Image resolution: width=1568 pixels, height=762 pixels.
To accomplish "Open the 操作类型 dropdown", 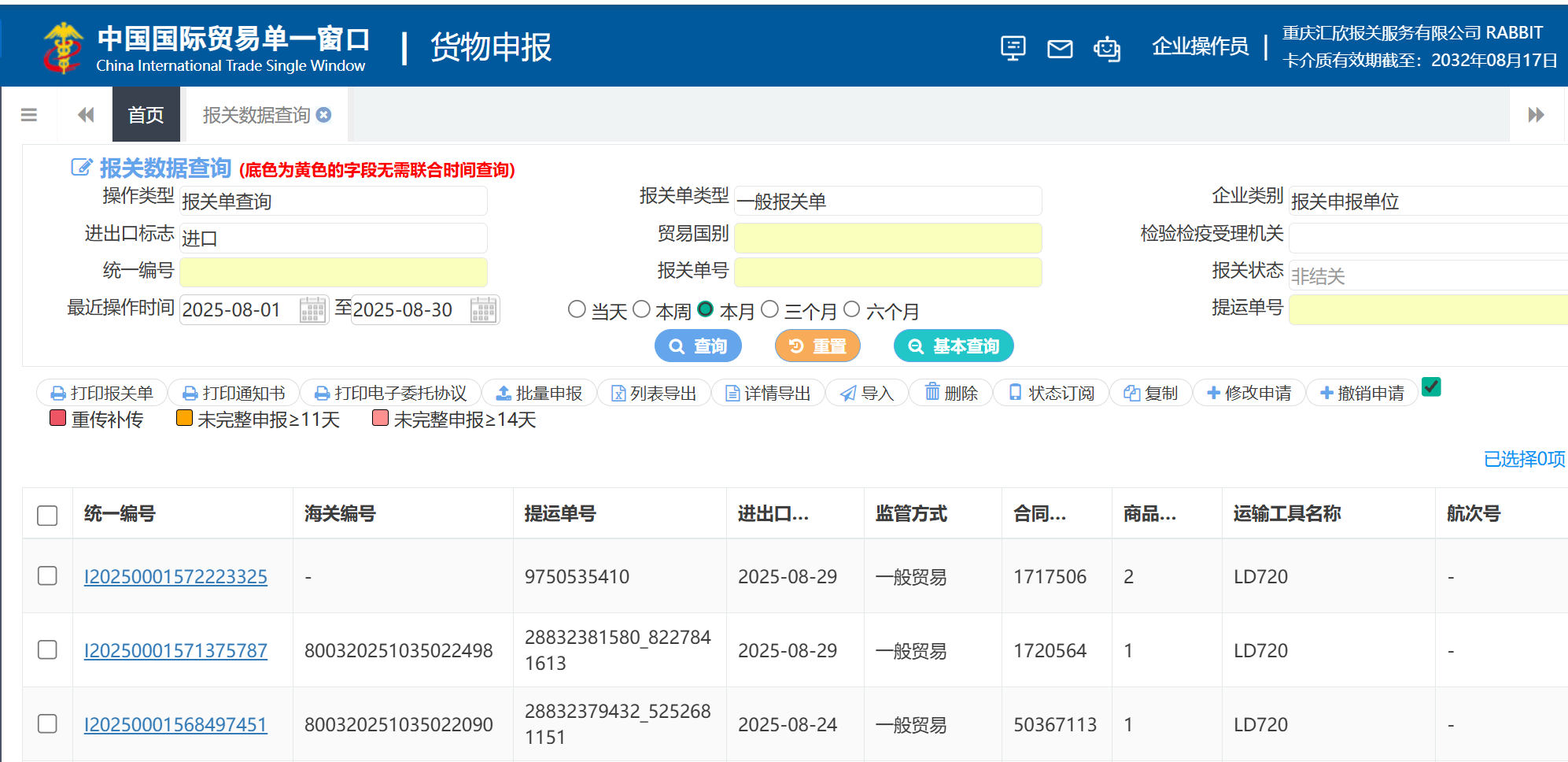I will [x=333, y=202].
